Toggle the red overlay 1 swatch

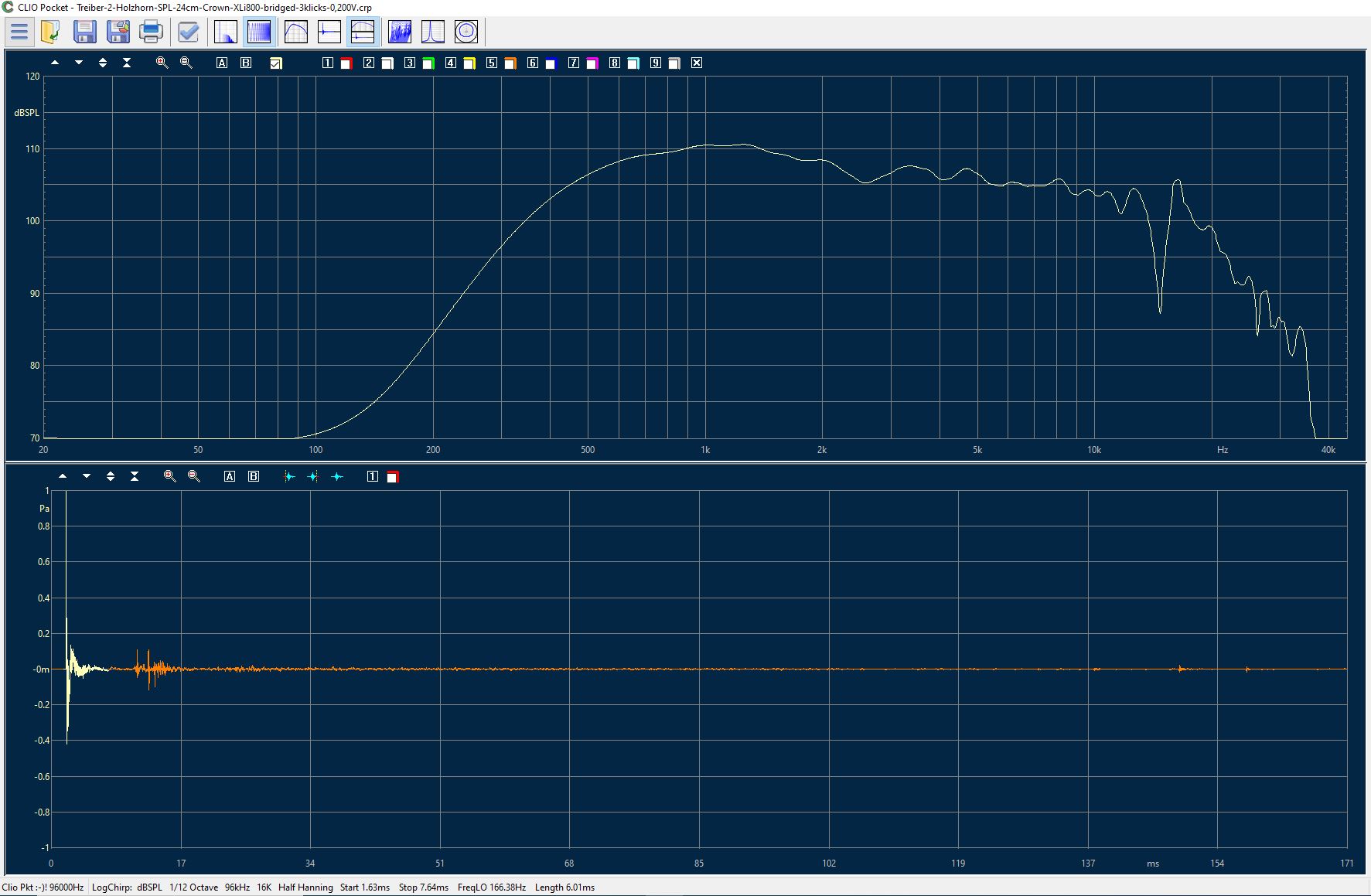point(346,63)
